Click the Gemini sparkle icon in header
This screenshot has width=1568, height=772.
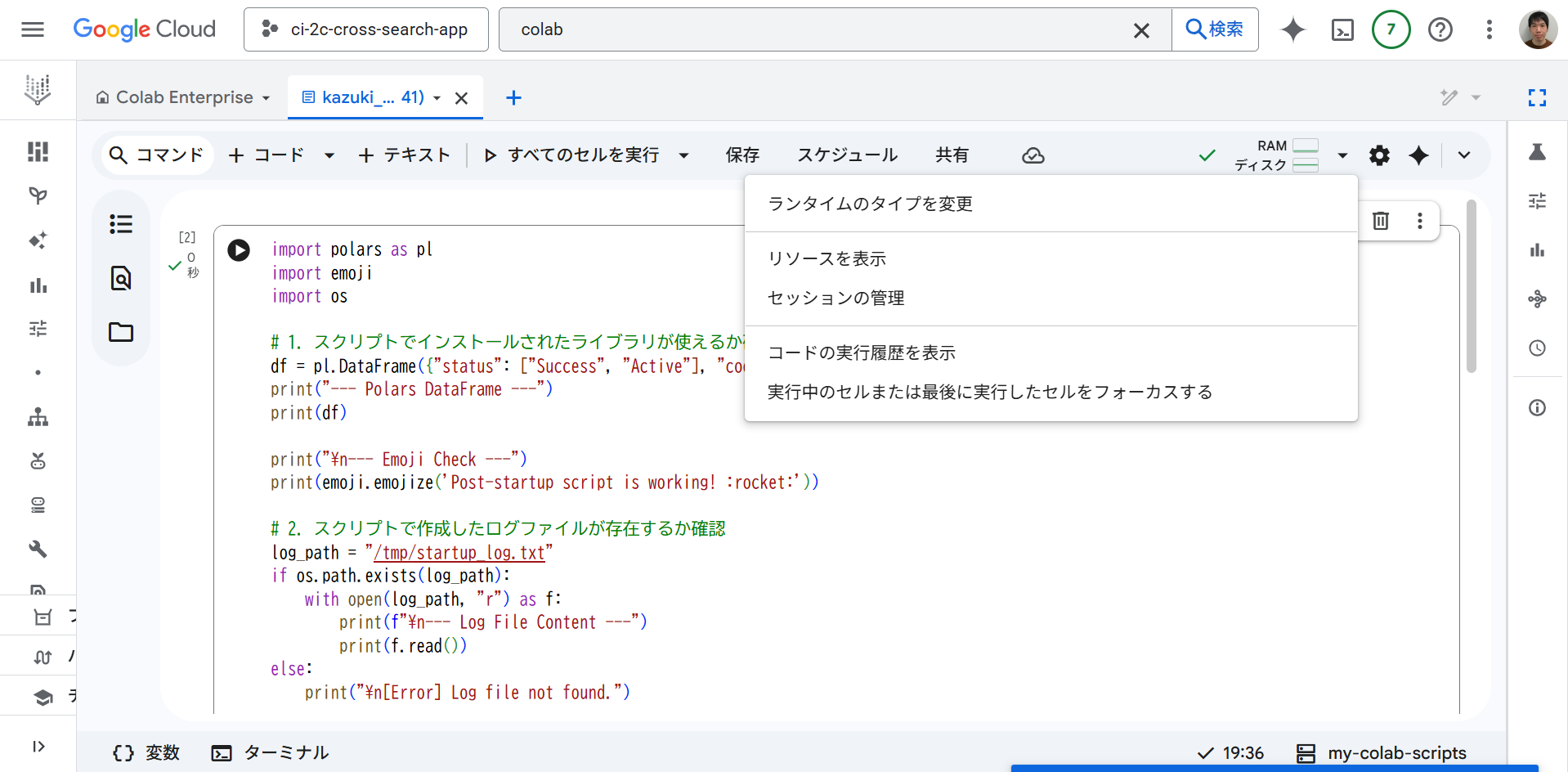[x=1292, y=30]
